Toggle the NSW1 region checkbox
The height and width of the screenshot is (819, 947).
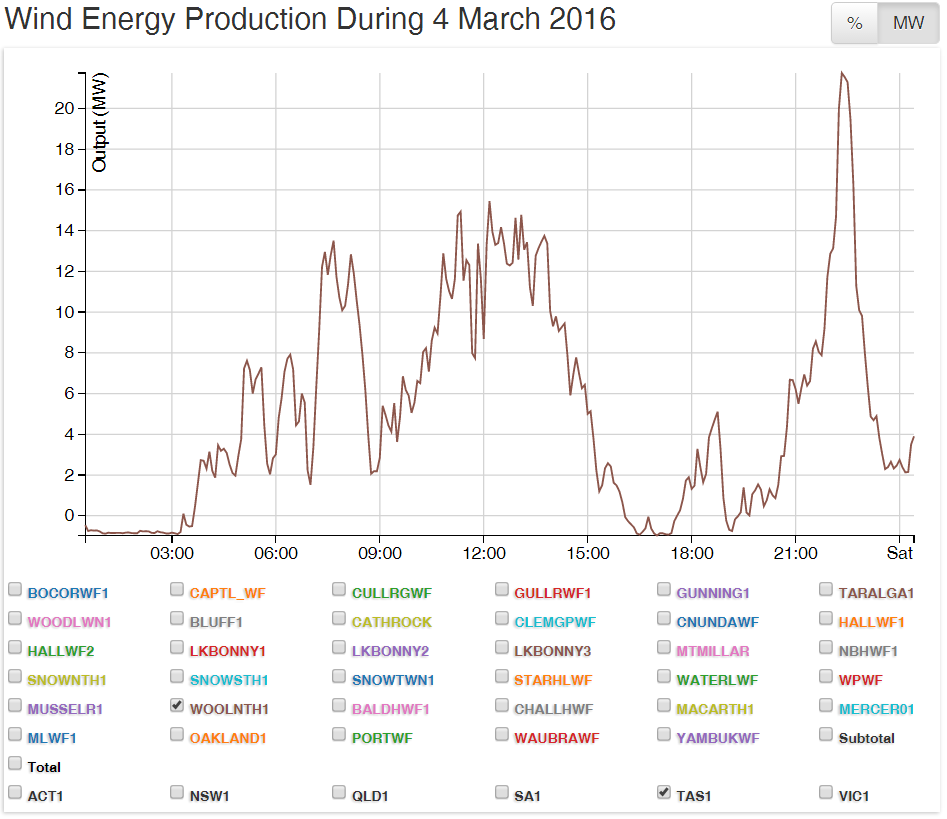tap(177, 792)
